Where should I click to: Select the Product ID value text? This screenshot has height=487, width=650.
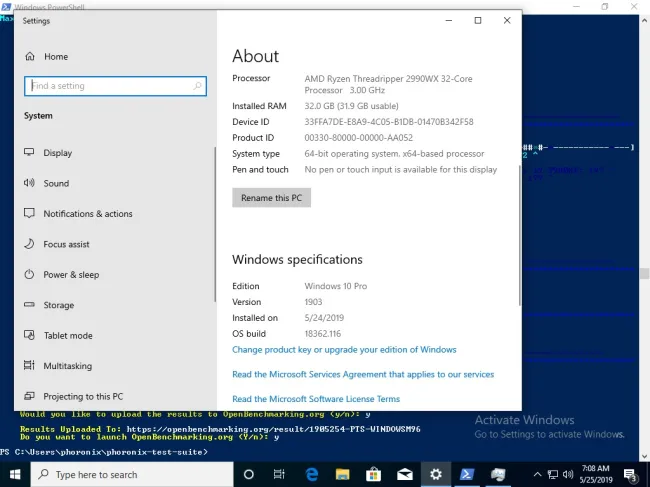[x=359, y=138]
